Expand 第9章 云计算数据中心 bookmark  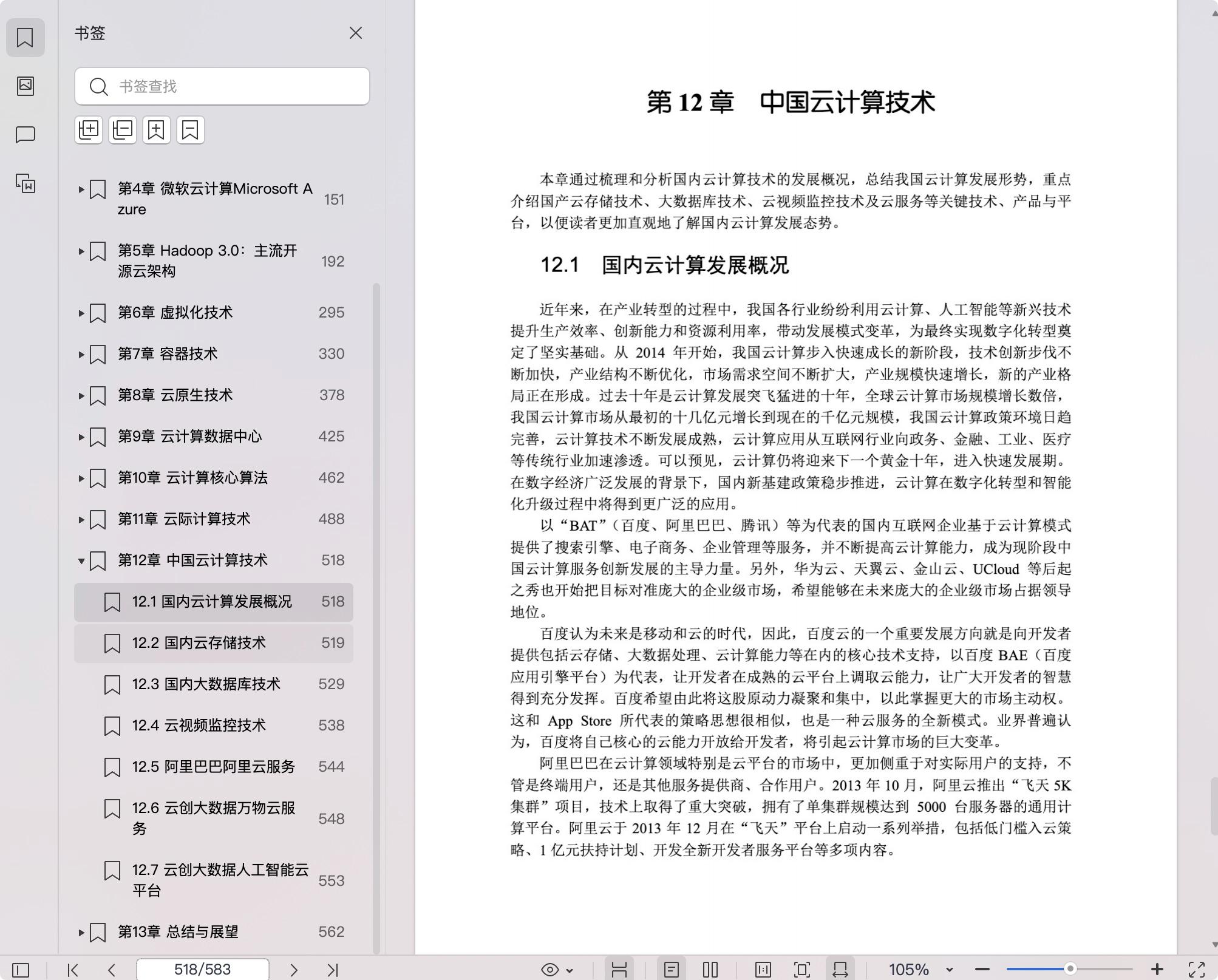(81, 437)
